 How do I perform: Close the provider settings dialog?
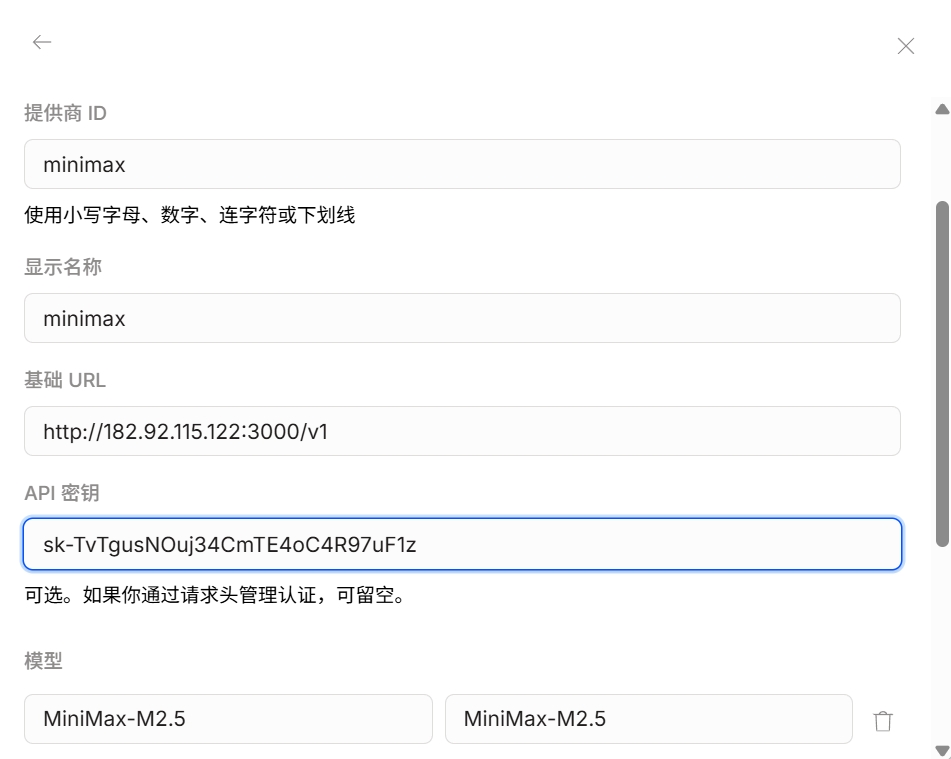pos(906,46)
